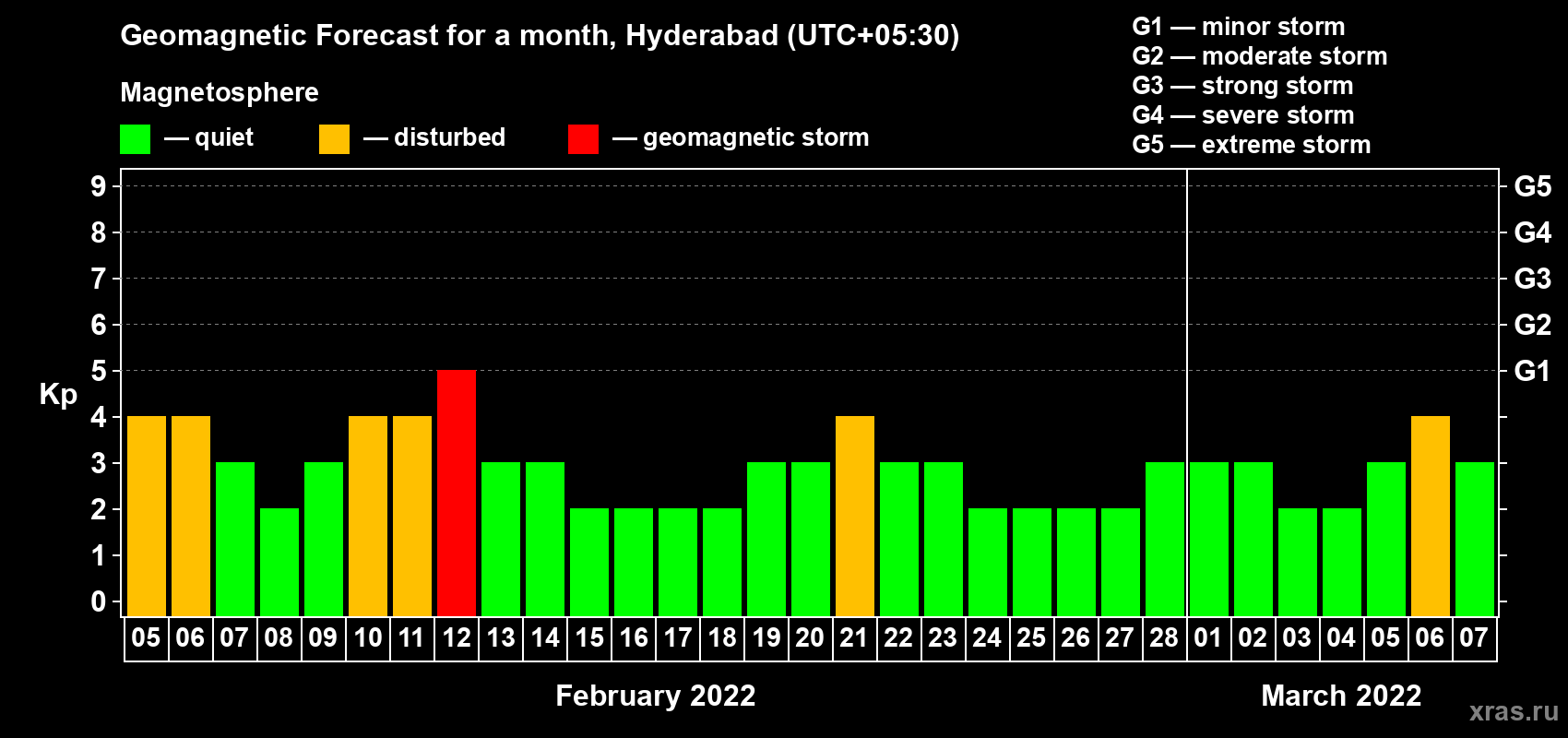Select the red bar for February 12
Screen dimensions: 1568x738
457,493
